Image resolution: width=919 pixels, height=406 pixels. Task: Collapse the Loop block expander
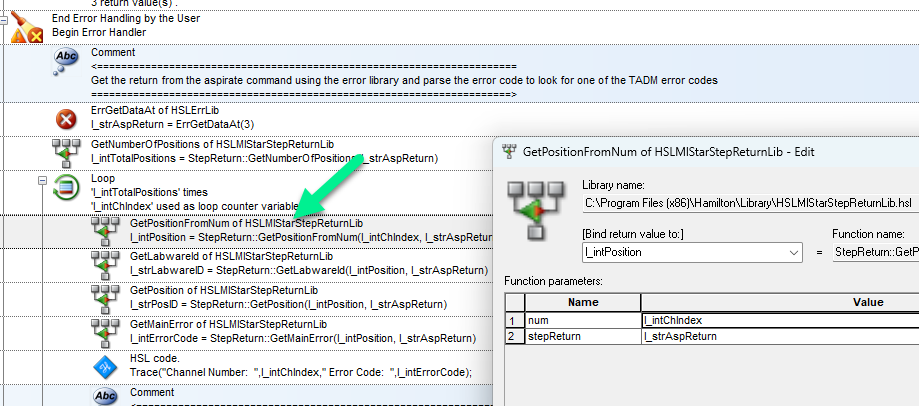pyautogui.click(x=43, y=181)
